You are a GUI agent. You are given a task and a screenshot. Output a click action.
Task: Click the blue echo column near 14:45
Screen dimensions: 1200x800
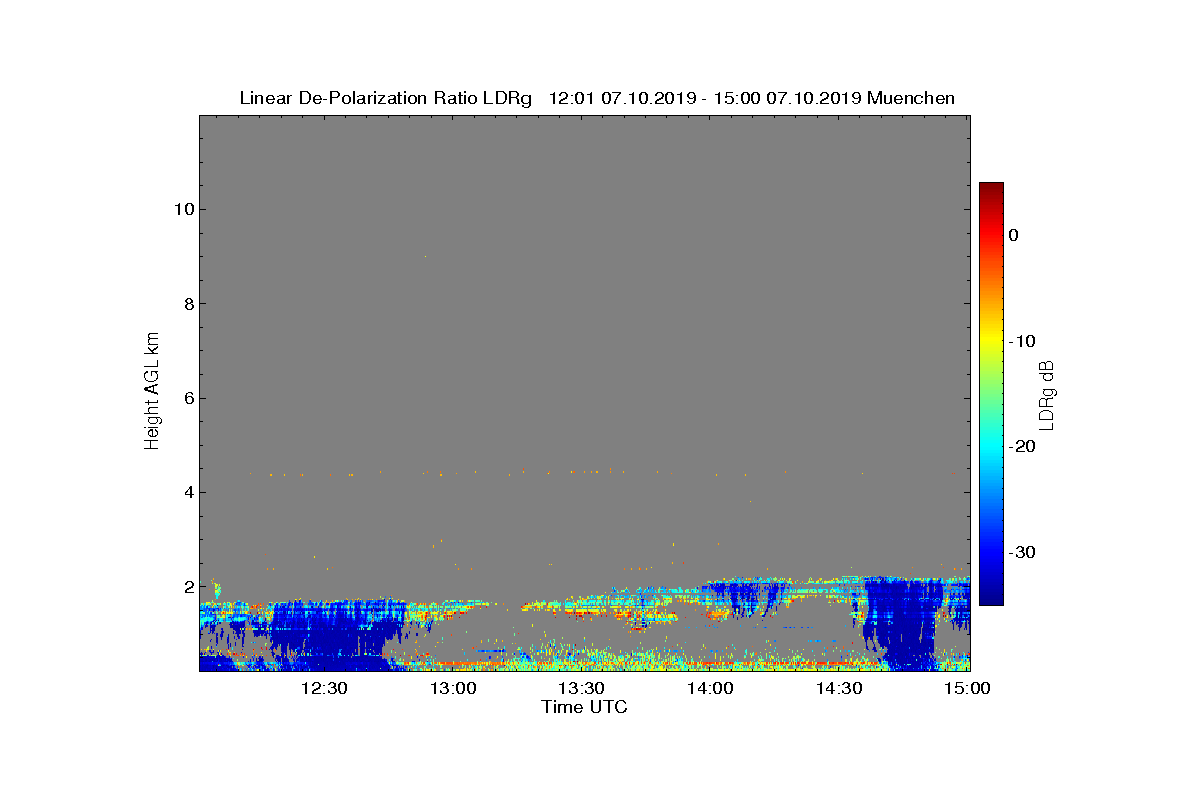(x=903, y=625)
